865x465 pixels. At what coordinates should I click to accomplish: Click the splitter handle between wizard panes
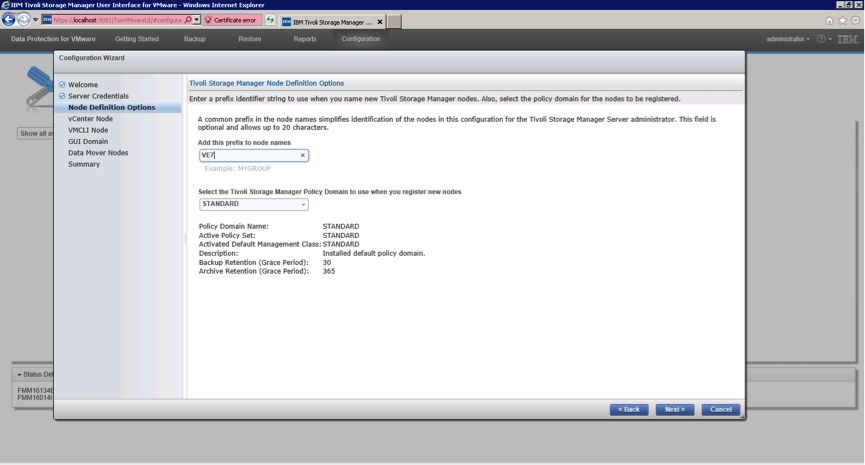[185, 238]
